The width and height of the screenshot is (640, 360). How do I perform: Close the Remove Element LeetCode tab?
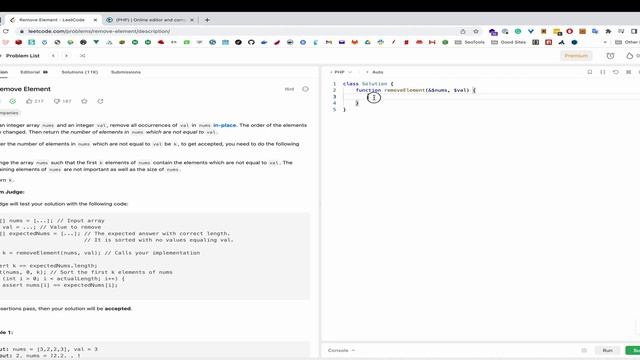pos(95,20)
